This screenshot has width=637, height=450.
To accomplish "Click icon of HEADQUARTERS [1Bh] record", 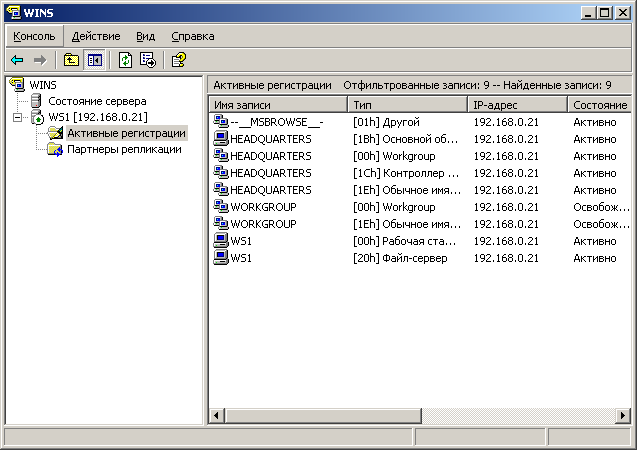I will tap(221, 138).
